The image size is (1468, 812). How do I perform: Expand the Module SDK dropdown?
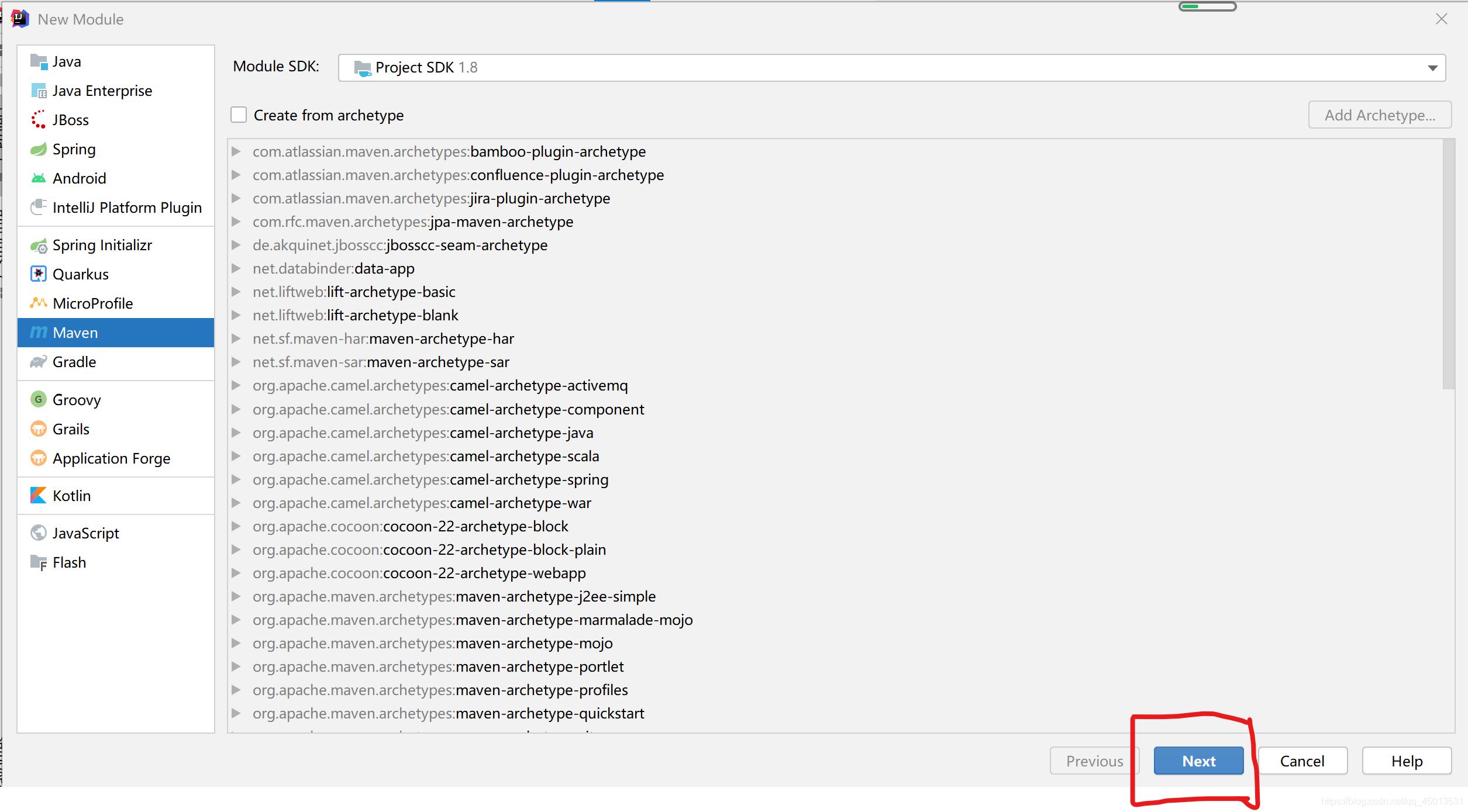(1433, 68)
